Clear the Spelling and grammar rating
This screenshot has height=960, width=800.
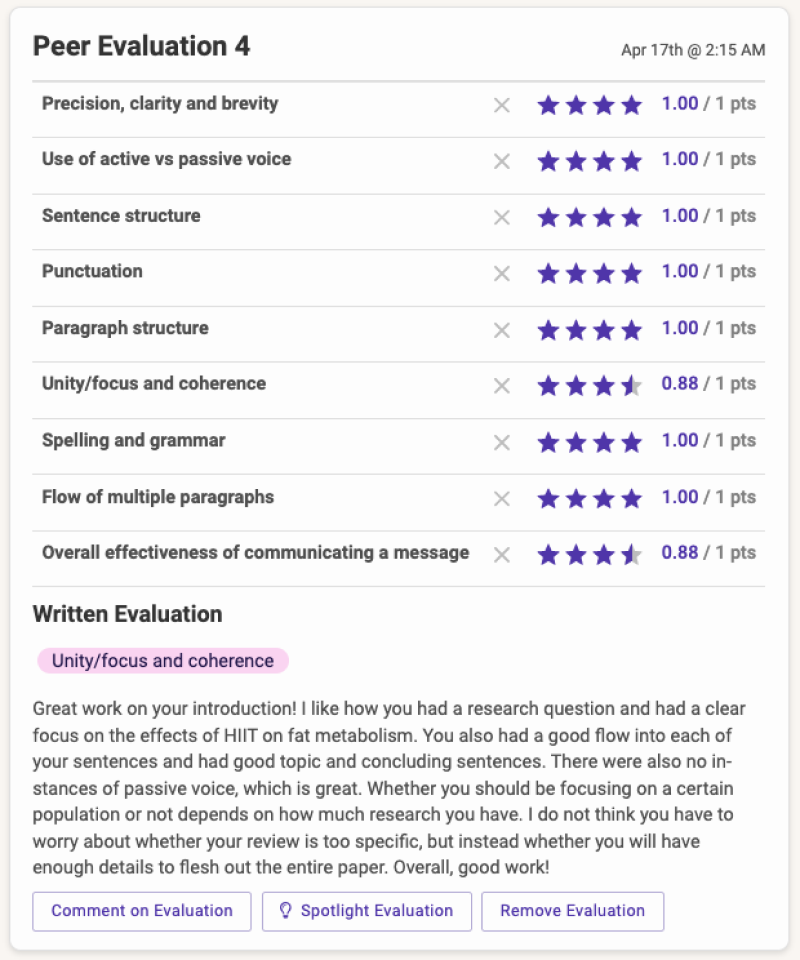tap(502, 442)
